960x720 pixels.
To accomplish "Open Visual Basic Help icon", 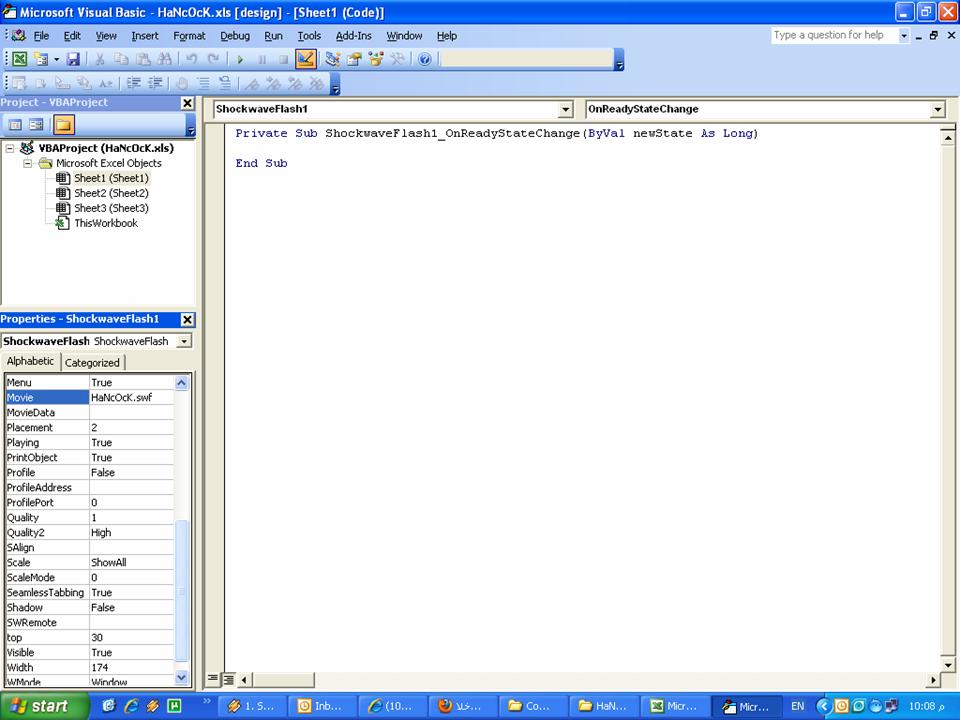I will [x=424, y=59].
